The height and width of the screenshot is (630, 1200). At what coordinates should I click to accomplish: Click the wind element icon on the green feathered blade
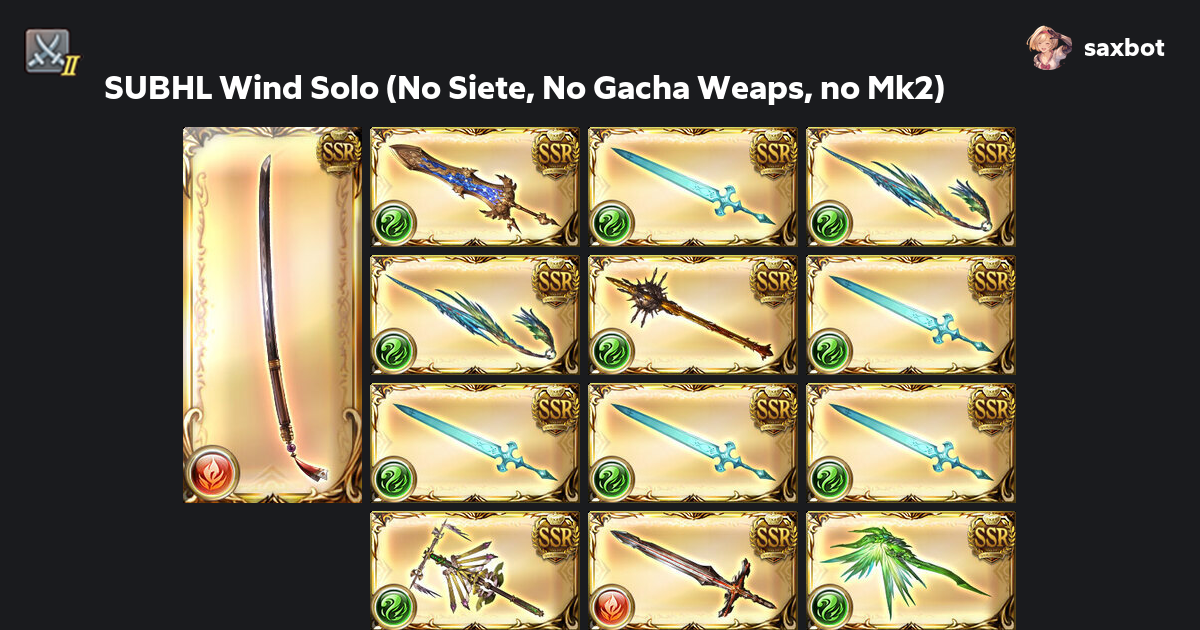pos(829,606)
